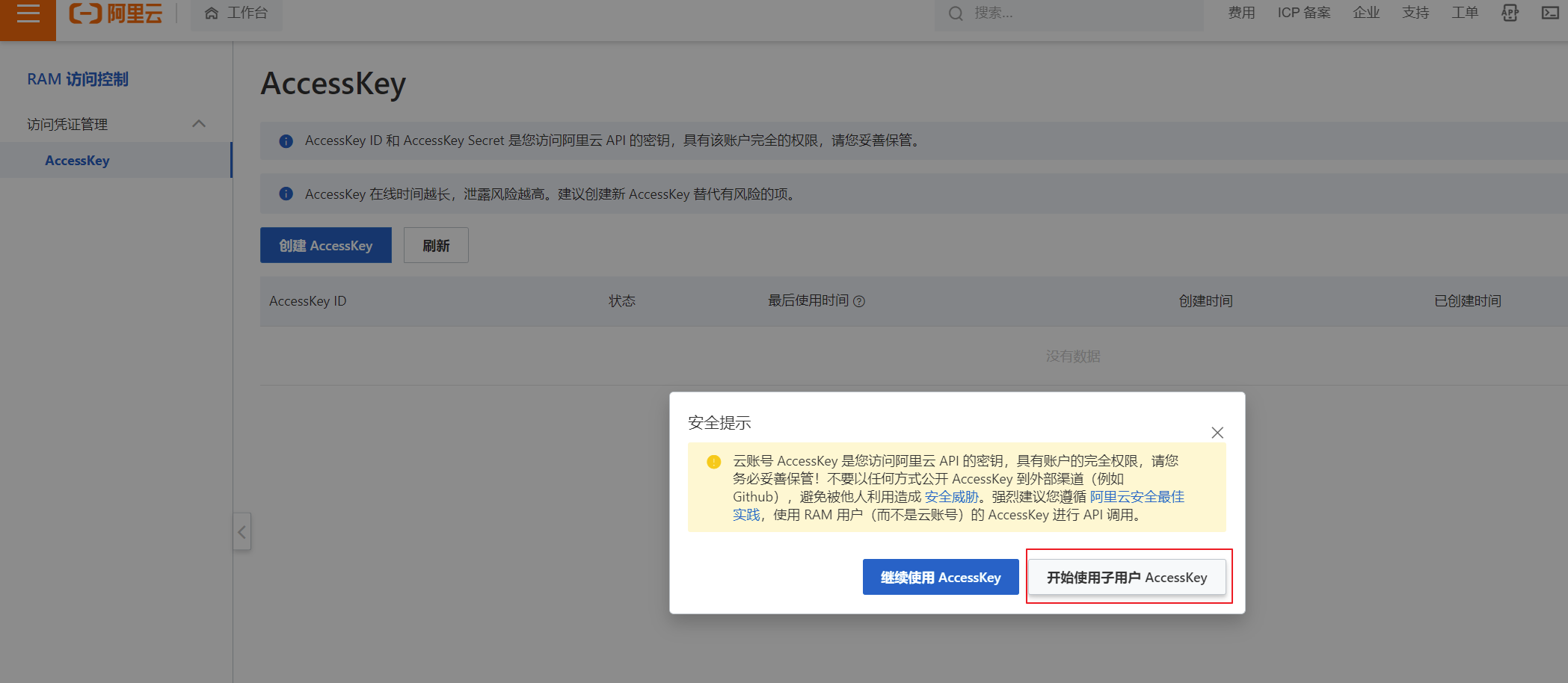The image size is (1568, 683).
Task: Open the 工作台 workbench home
Action: pos(236,13)
